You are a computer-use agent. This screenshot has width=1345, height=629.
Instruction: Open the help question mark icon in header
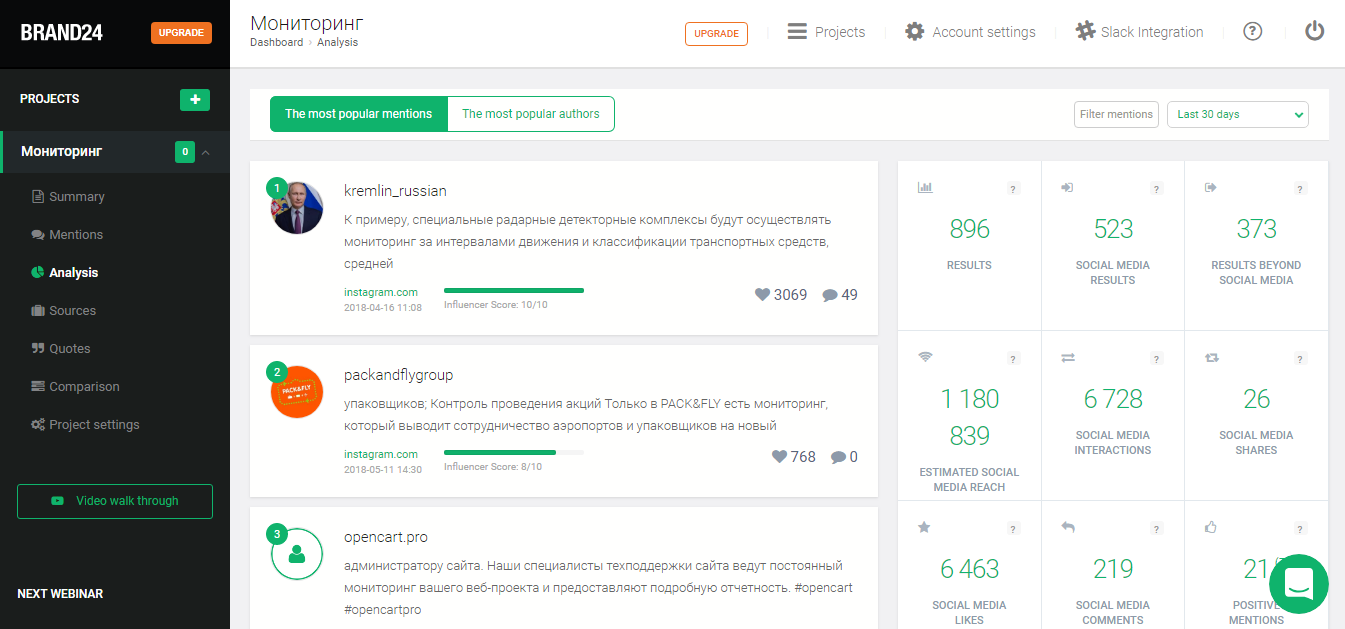(x=1253, y=31)
